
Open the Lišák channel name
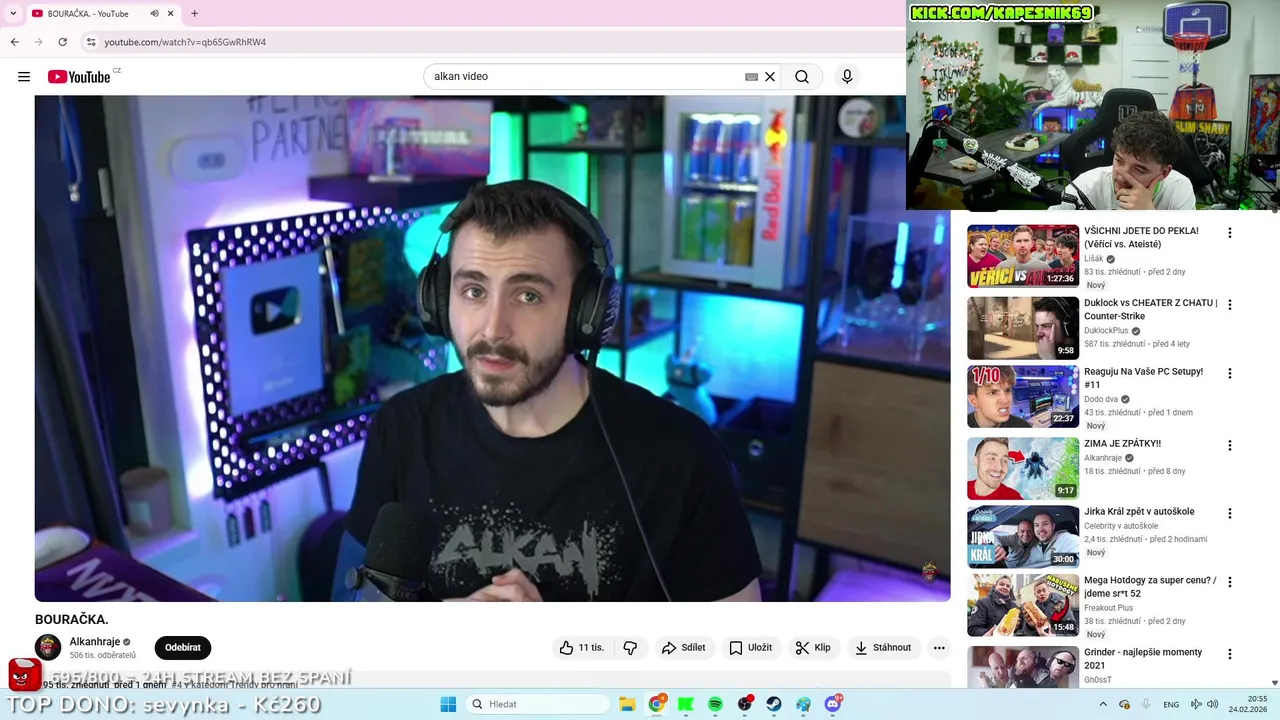(x=1094, y=259)
